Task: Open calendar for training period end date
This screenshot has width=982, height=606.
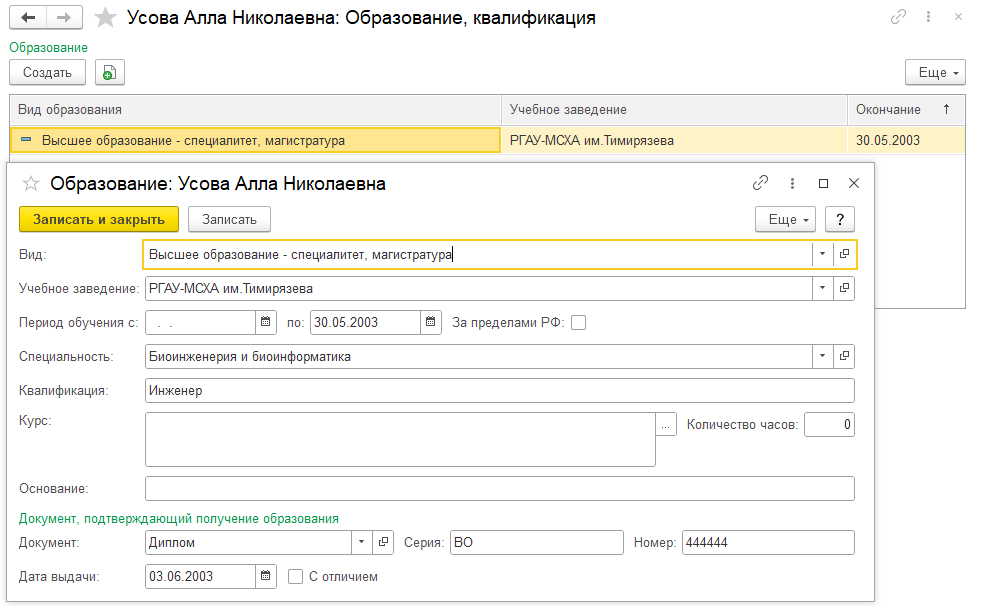Action: 431,322
